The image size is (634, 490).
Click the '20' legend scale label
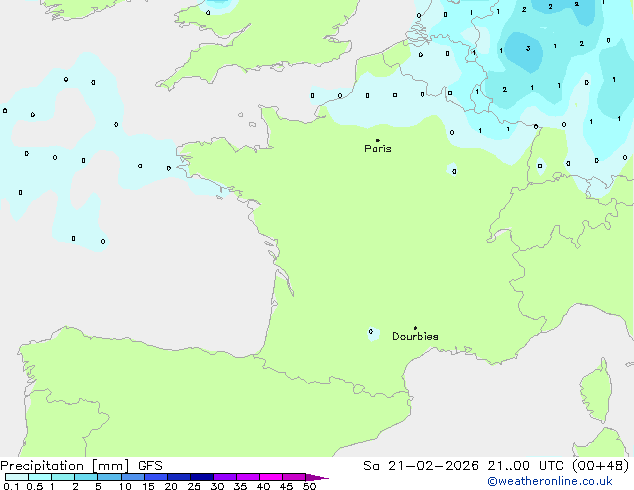coord(171,486)
